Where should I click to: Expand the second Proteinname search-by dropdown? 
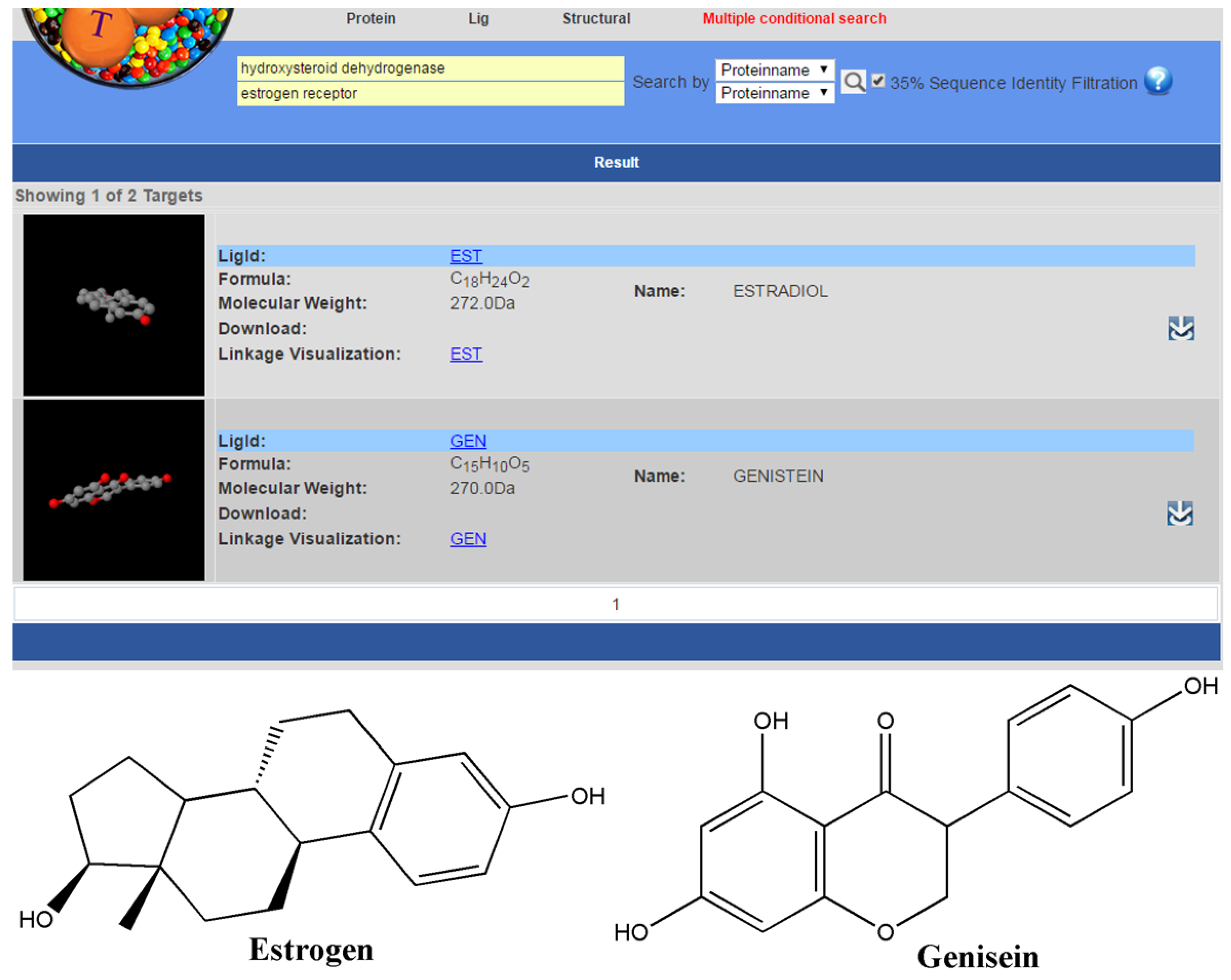pyautogui.click(x=774, y=93)
